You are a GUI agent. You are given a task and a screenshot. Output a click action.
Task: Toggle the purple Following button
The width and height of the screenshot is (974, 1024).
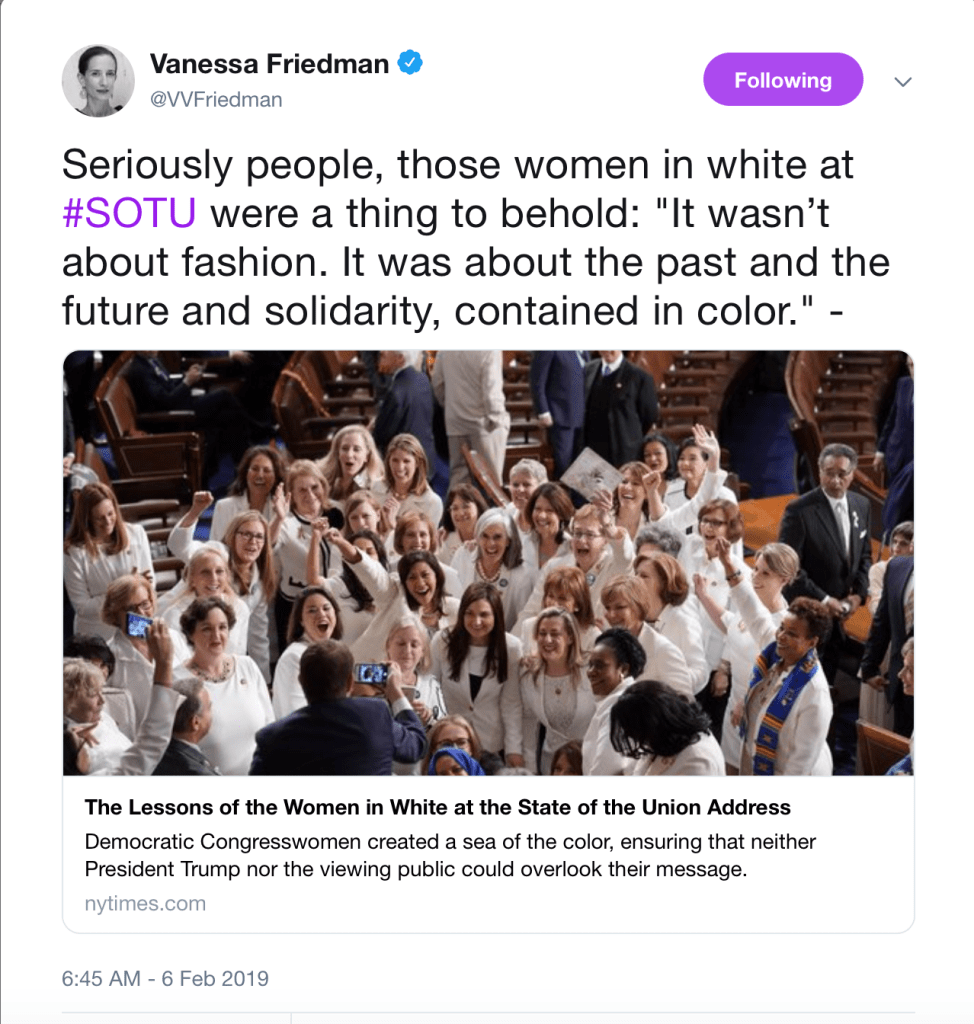[x=782, y=80]
